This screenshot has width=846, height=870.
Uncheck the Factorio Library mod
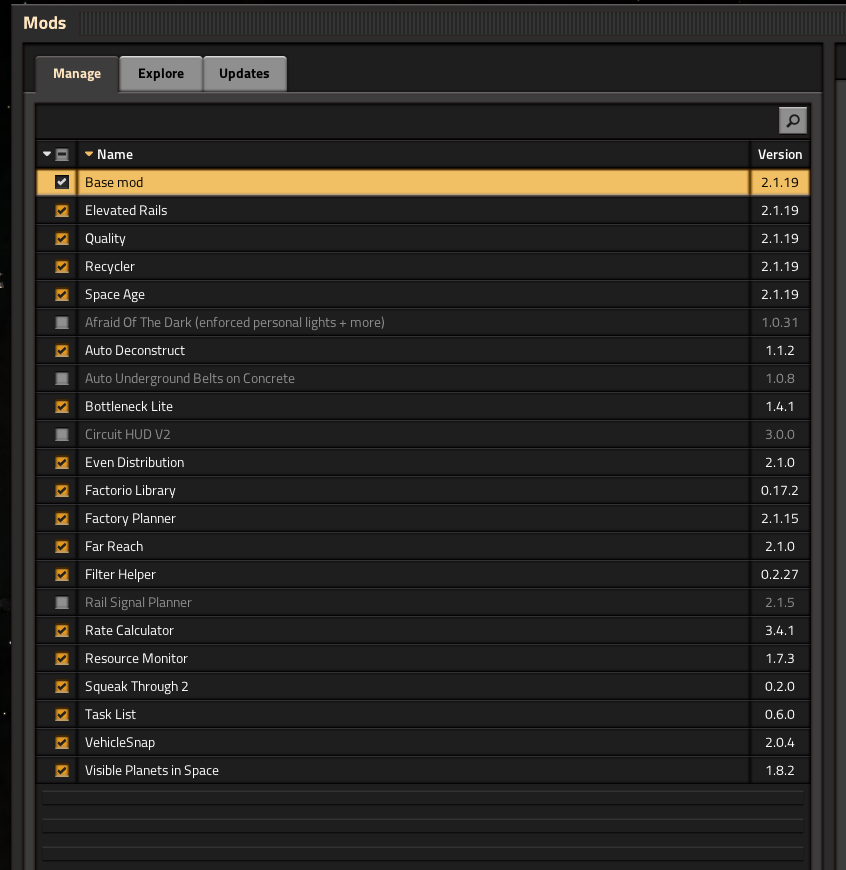pyautogui.click(x=62, y=490)
